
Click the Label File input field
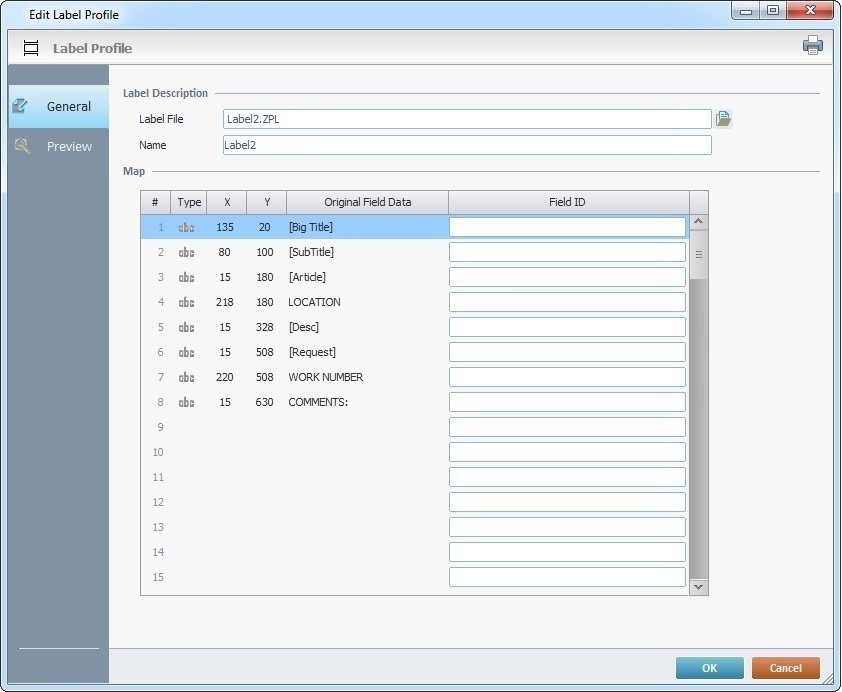(466, 119)
